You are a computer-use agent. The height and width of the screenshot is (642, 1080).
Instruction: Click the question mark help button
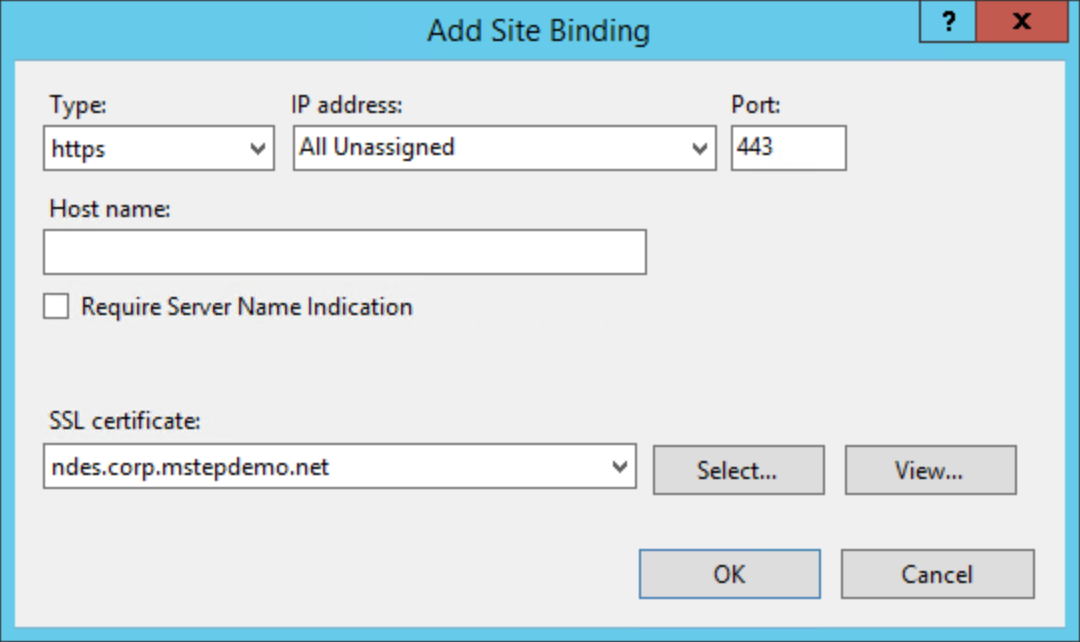pos(947,22)
